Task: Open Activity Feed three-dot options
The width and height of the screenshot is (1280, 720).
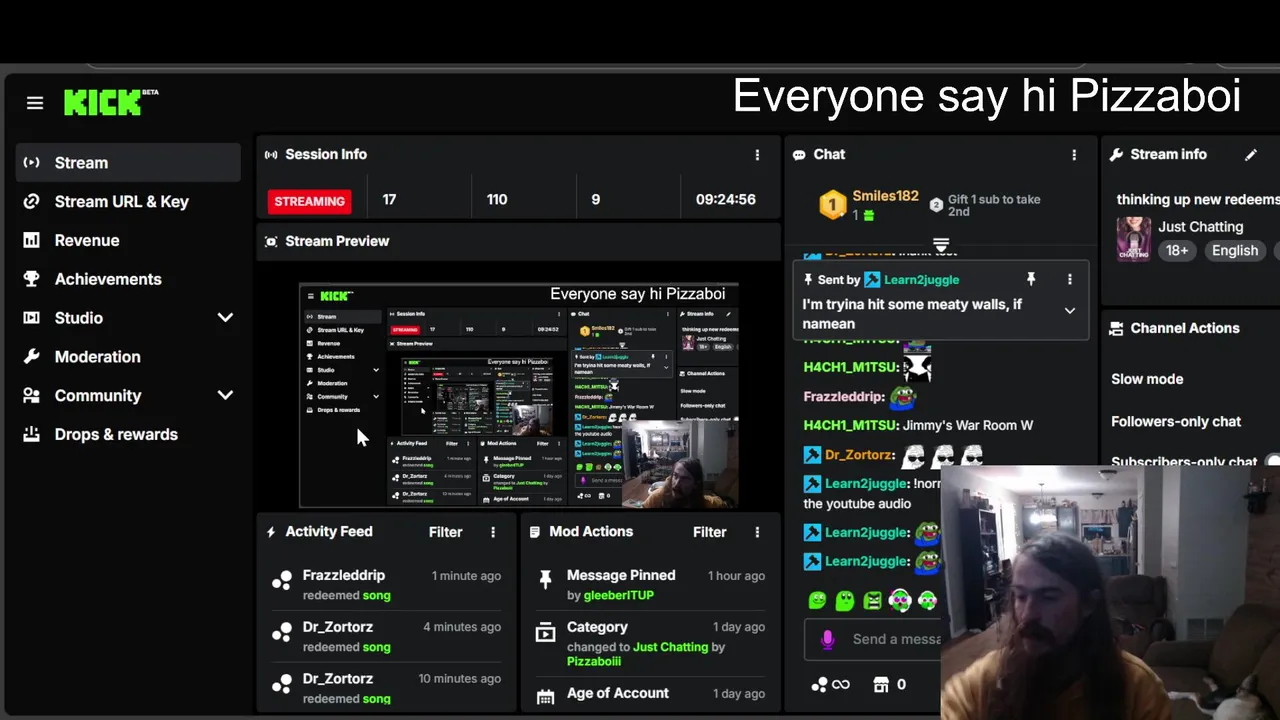Action: pos(493,532)
